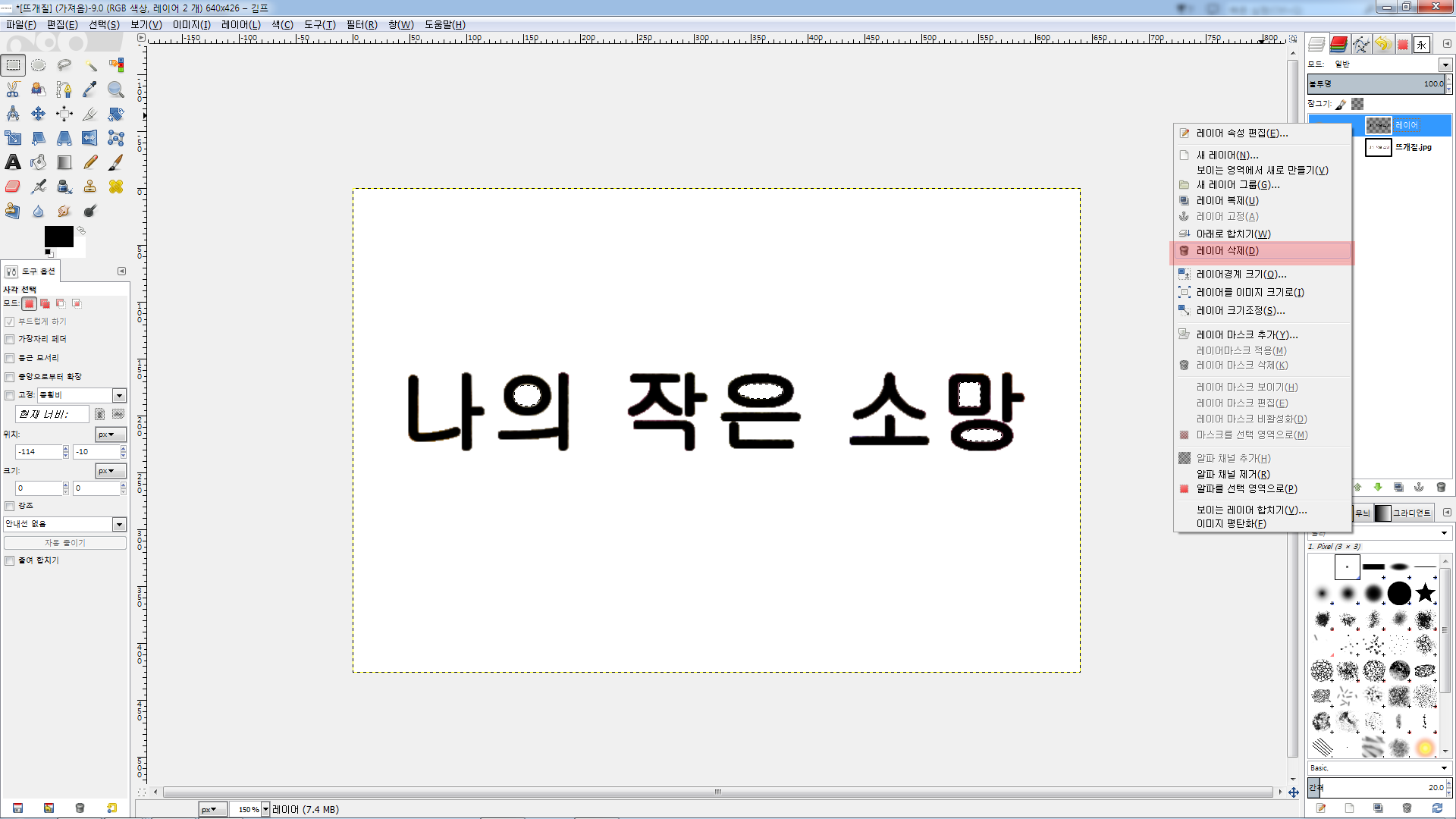Choose 아래로 합치기(W) from context menu

click(1262, 234)
